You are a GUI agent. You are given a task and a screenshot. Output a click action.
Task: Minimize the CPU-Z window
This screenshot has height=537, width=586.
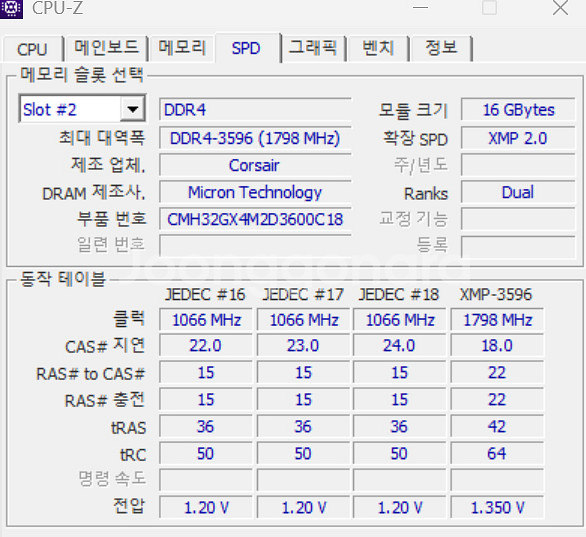420,7
